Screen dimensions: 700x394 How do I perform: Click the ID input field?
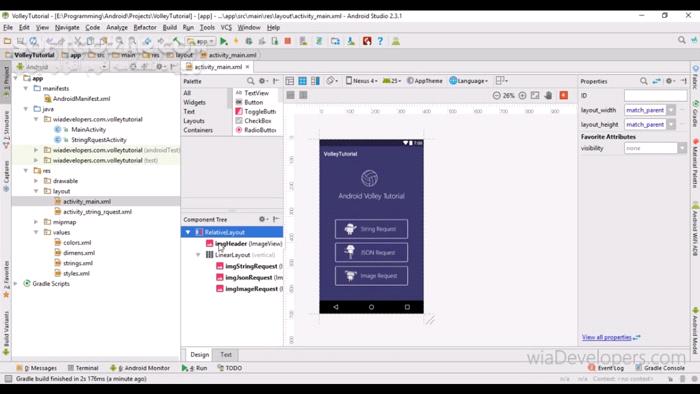[x=655, y=95]
